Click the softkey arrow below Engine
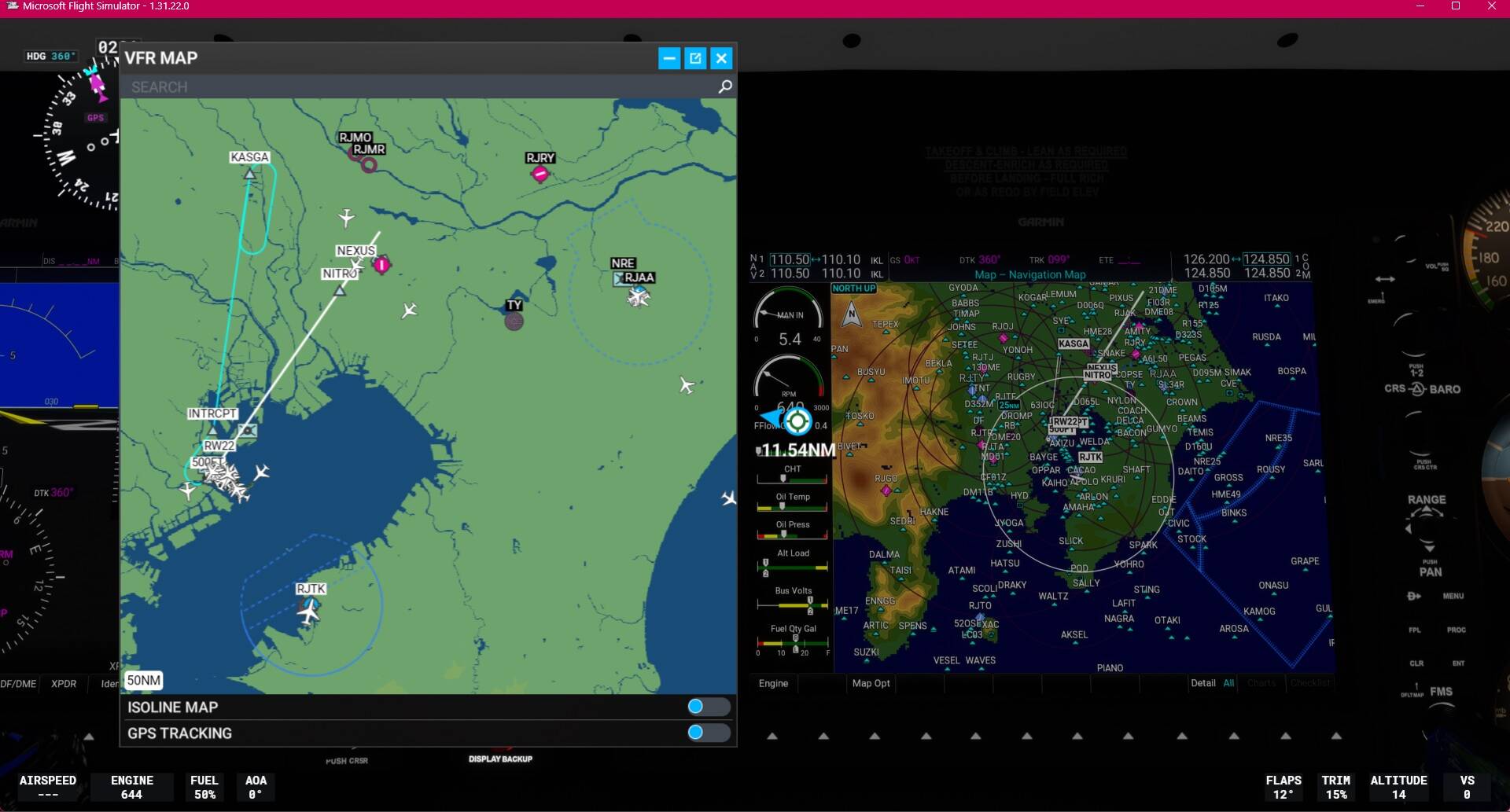 tap(772, 736)
